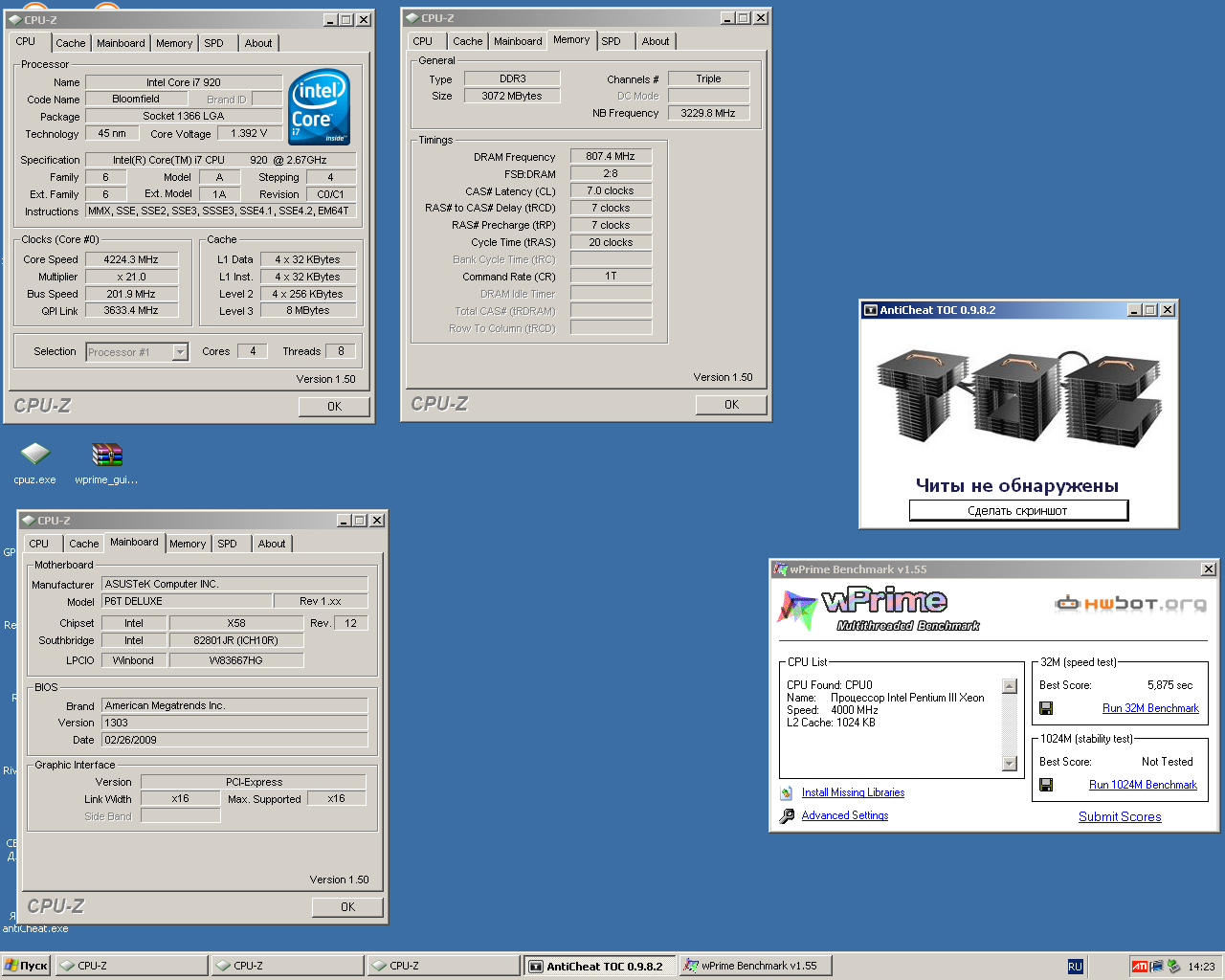
Task: Open Memory tab in the CPU-Z motherboard window
Action: coord(188,544)
